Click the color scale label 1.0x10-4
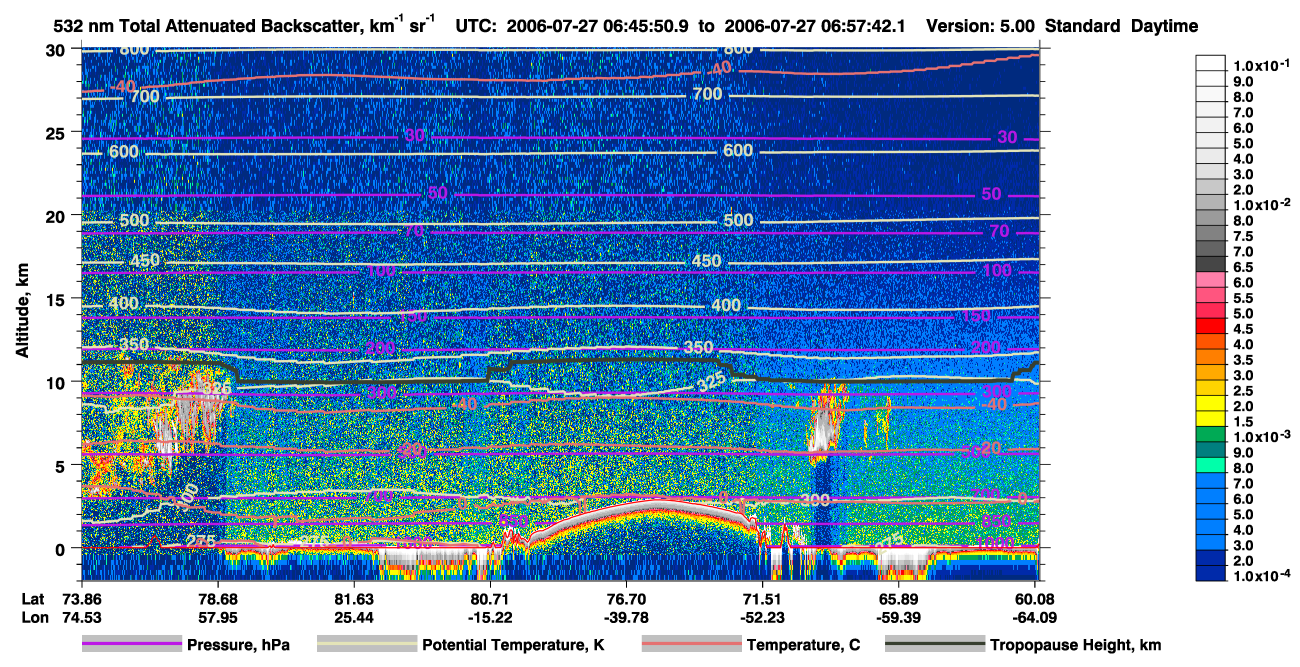The width and height of the screenshot is (1300, 667). [1264, 576]
